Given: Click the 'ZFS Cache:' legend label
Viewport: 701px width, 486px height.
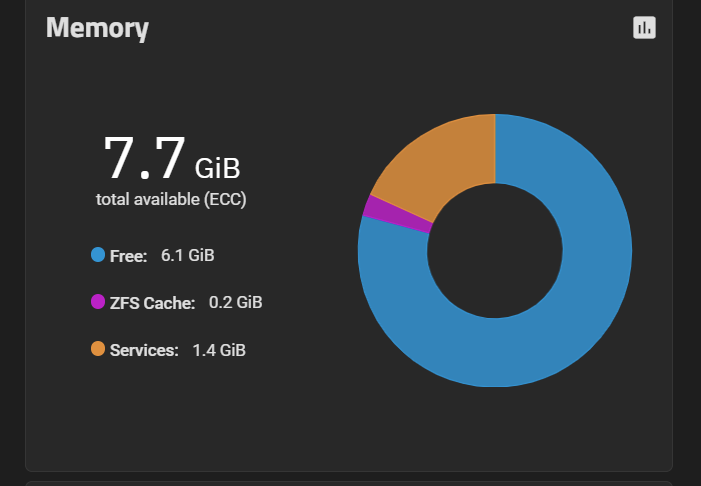Looking at the screenshot, I should 152,302.
